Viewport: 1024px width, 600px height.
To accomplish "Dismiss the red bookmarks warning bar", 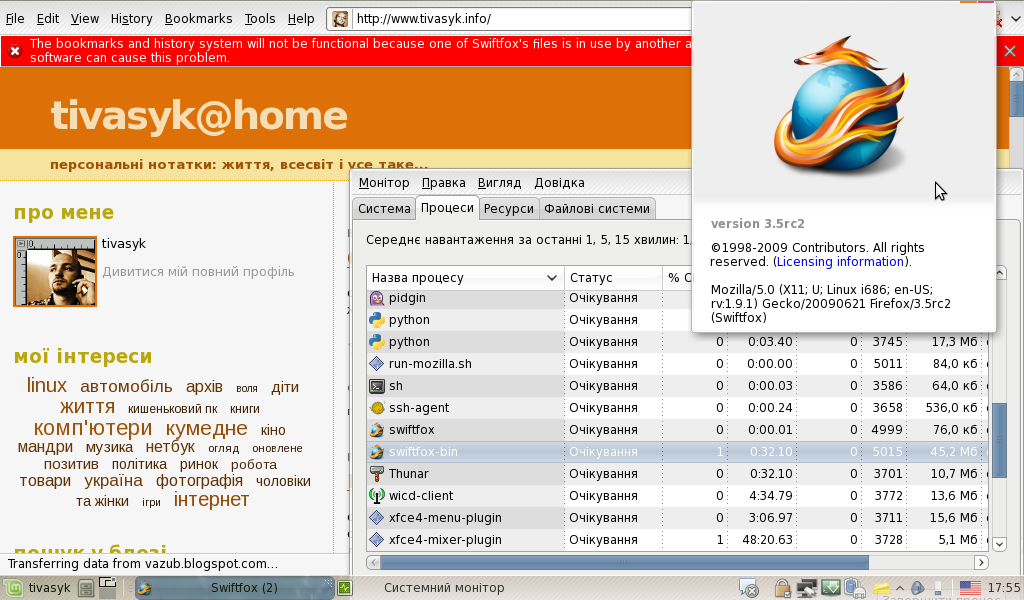I will 1010,51.
